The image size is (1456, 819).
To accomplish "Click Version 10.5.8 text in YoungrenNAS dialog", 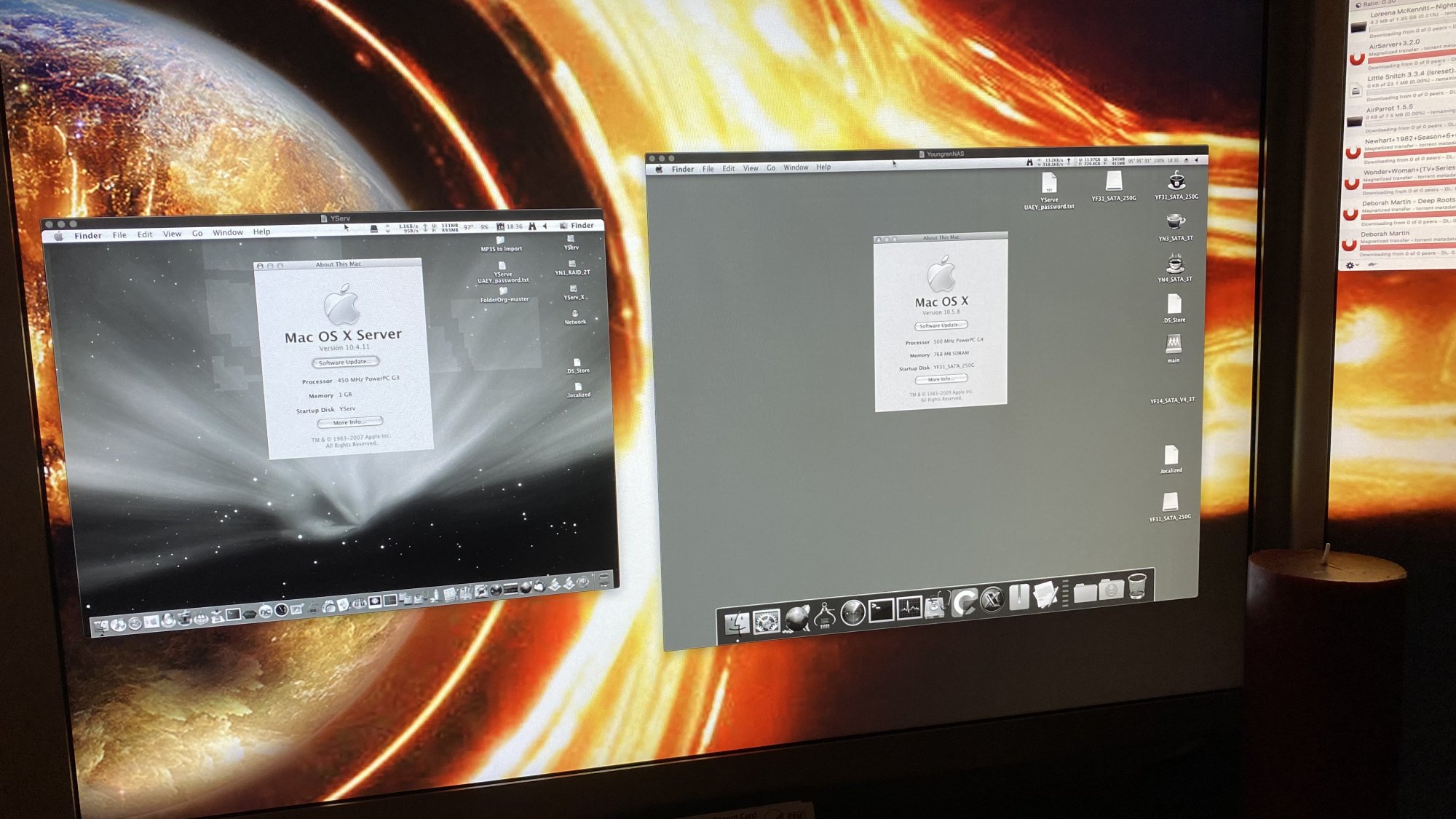I will (x=941, y=312).
